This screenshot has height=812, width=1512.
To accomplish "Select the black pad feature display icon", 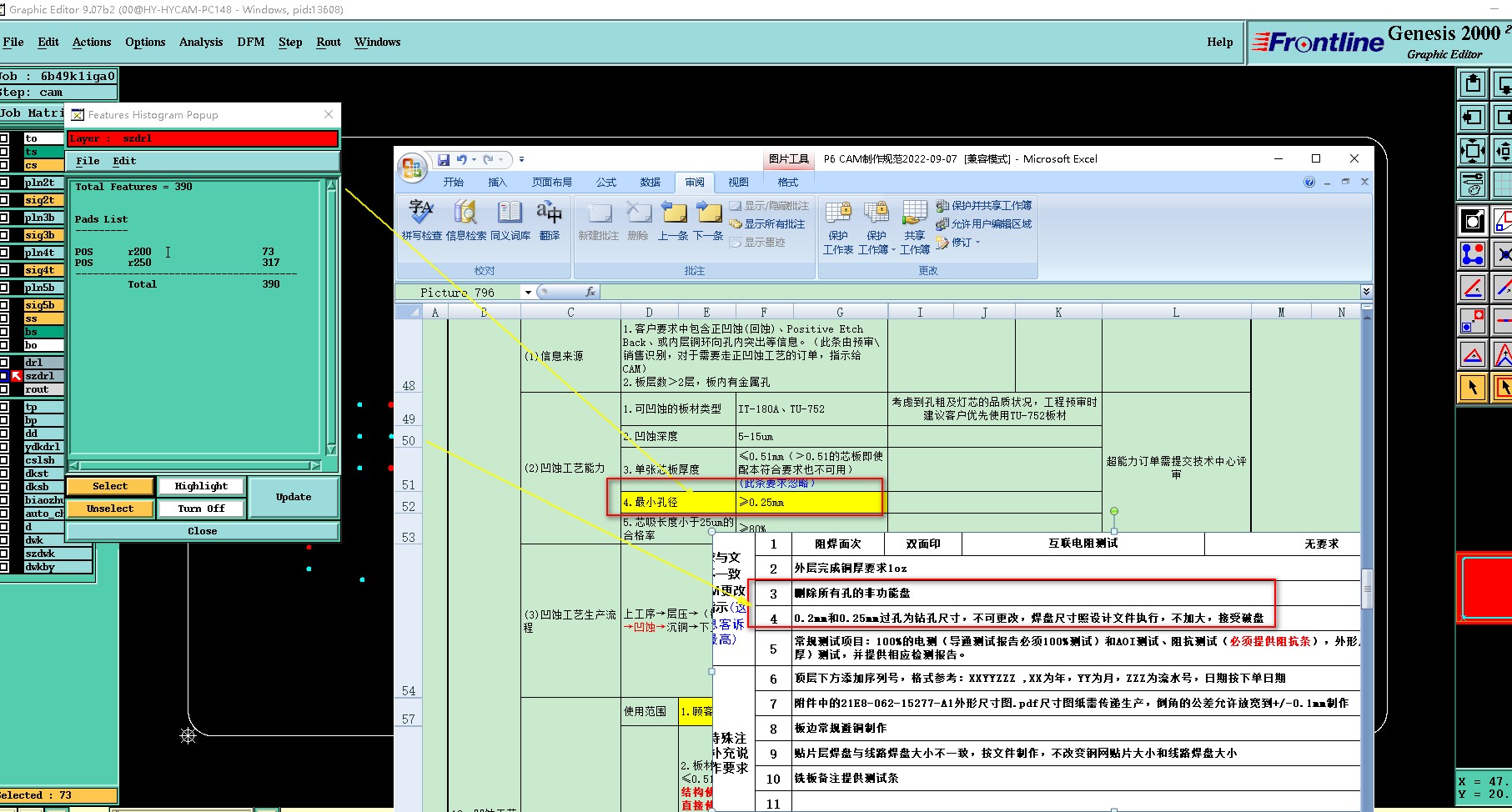I will (1473, 221).
